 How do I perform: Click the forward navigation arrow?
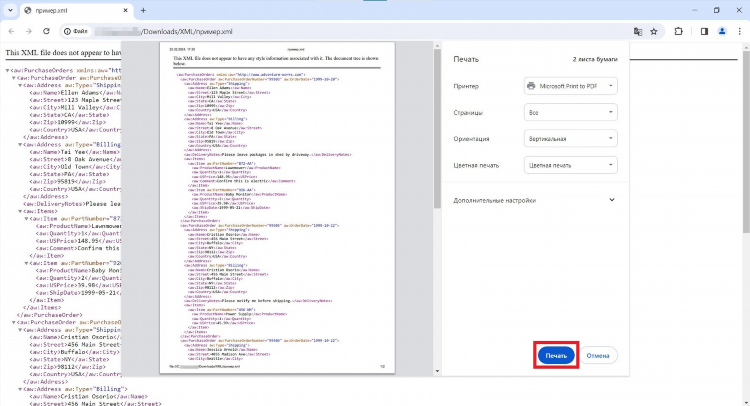coord(29,32)
